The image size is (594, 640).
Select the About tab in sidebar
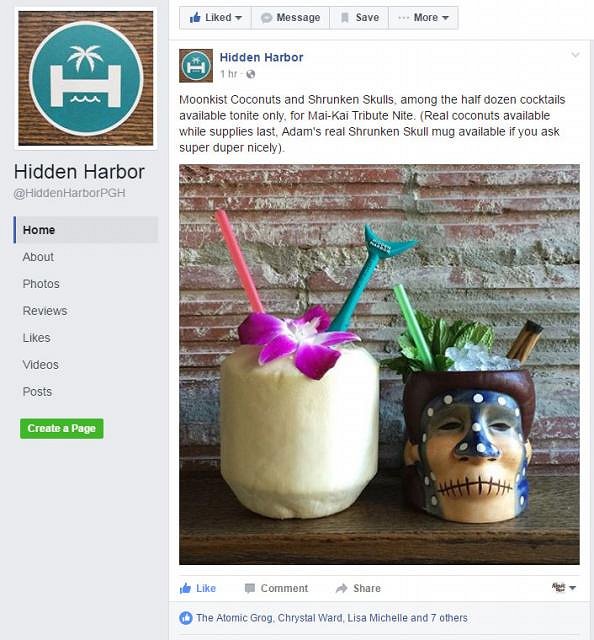click(38, 257)
